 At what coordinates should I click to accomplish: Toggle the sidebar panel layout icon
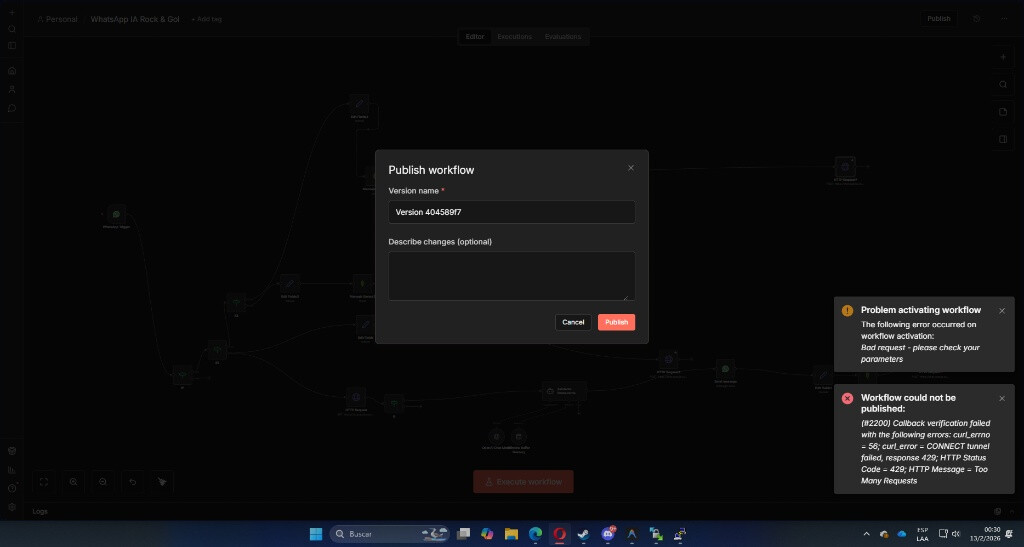(12, 46)
